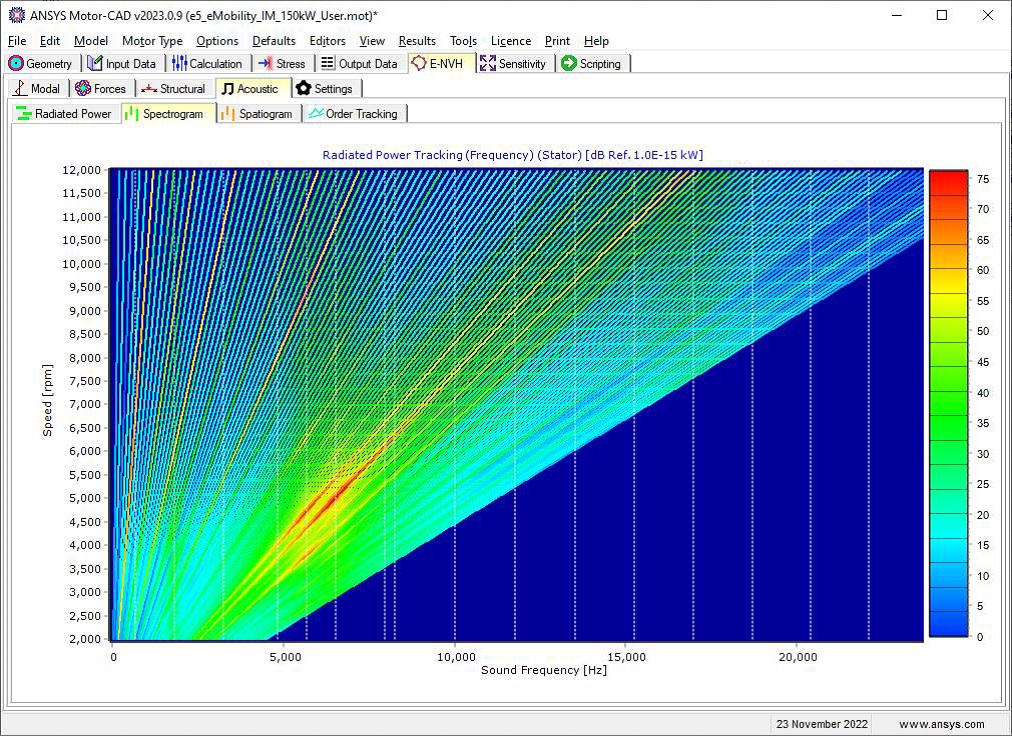Click the Calculation sliders icon
Image resolution: width=1012 pixels, height=736 pixels.
[179, 63]
